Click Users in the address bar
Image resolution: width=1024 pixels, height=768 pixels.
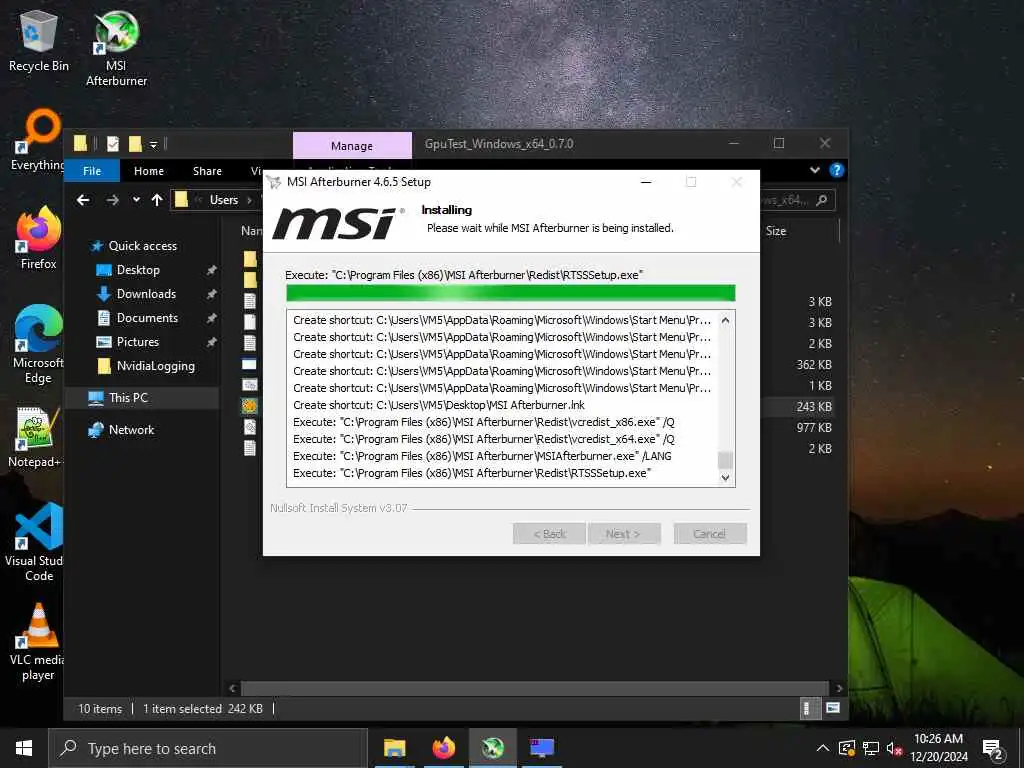tap(224, 200)
